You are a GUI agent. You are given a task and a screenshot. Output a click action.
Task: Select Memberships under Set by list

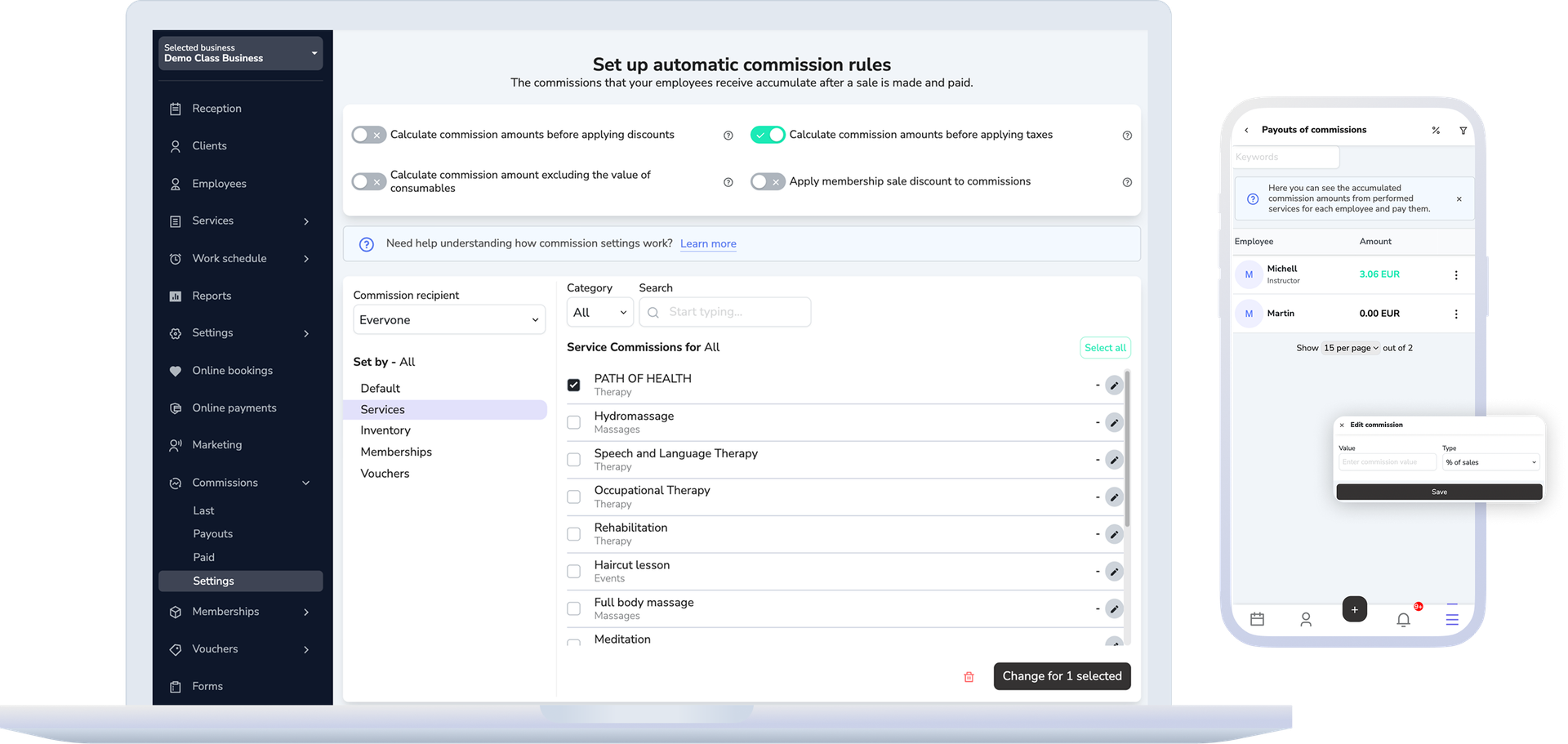pos(396,452)
